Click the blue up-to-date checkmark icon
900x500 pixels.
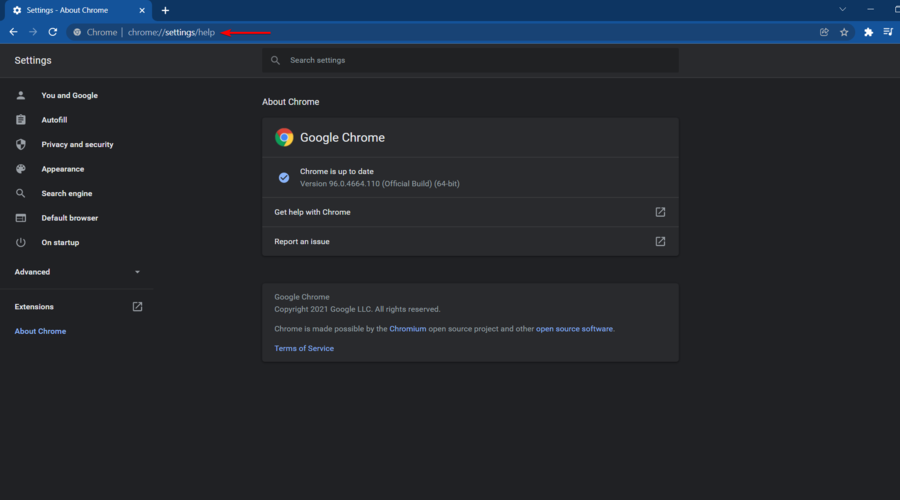point(284,178)
